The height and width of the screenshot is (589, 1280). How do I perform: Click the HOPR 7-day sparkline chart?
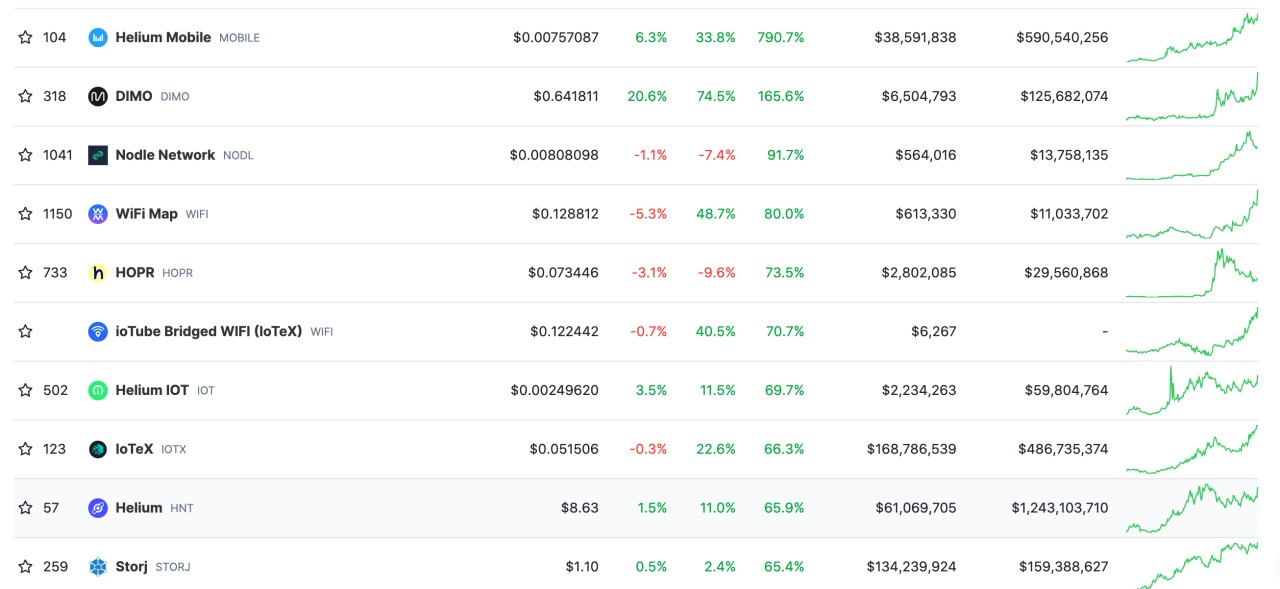pos(1192,273)
